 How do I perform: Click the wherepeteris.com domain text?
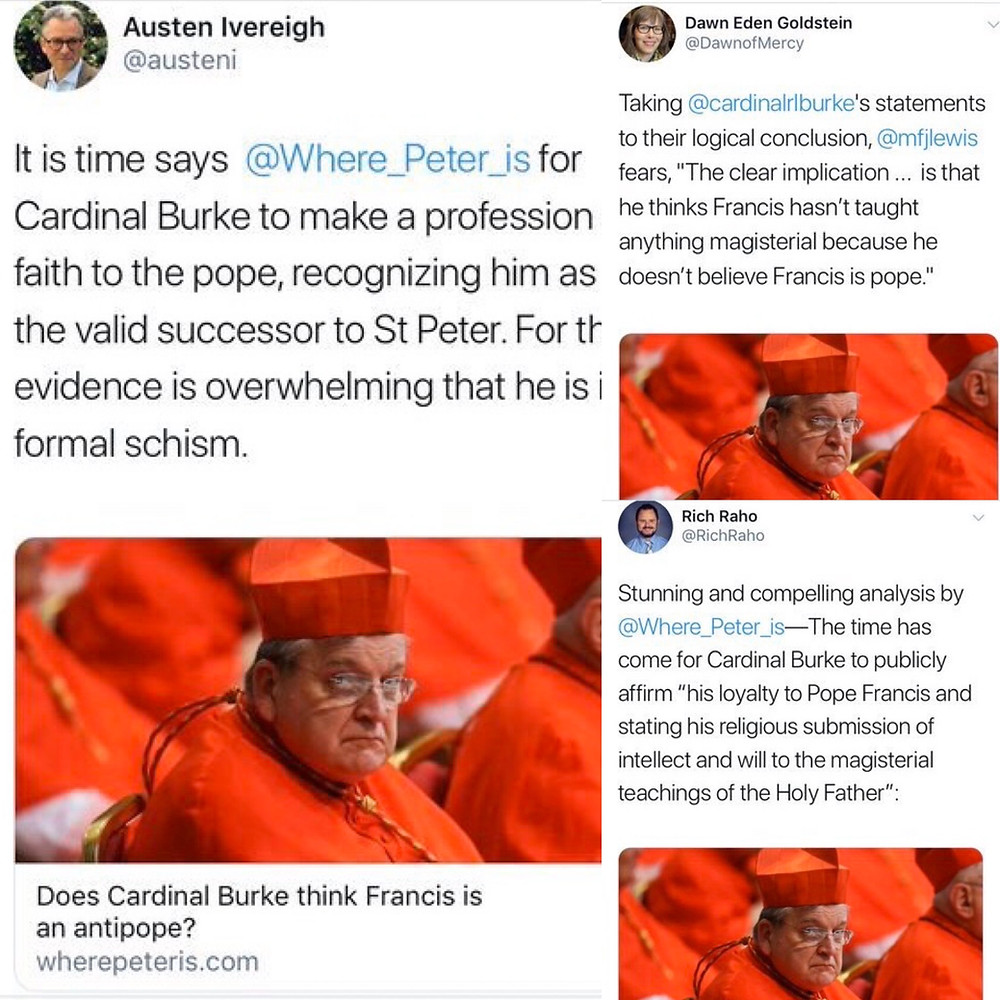(x=147, y=962)
